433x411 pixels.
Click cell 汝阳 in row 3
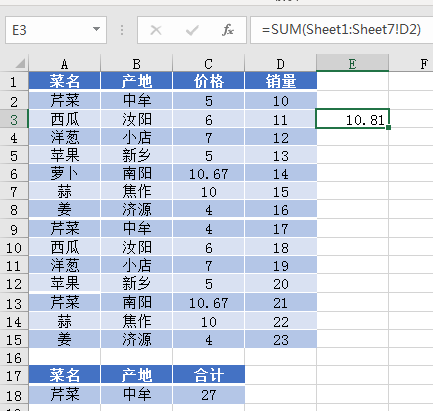136,119
